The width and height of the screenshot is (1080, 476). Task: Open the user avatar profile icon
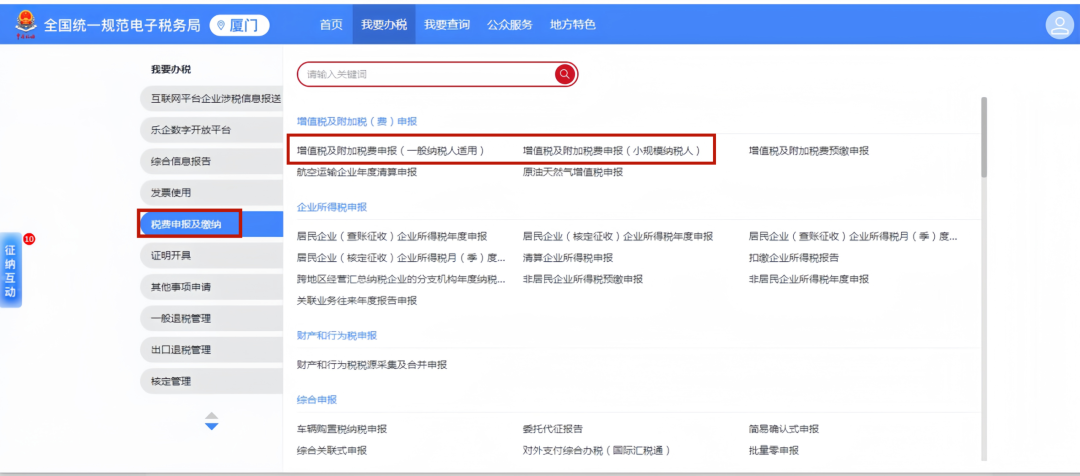click(1058, 25)
